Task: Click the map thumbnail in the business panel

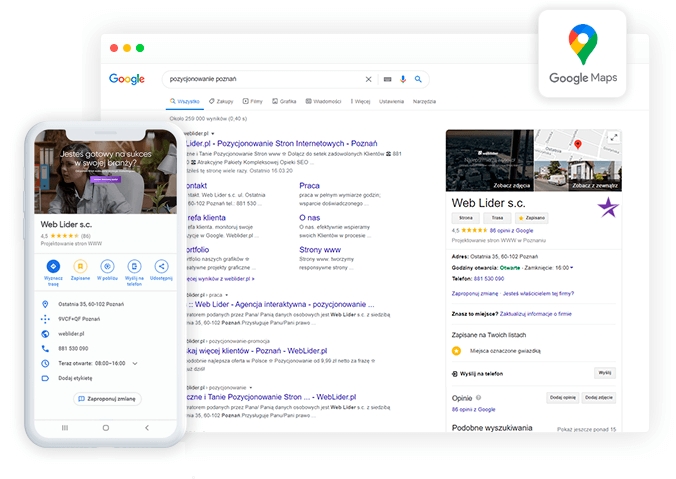Action: click(x=578, y=145)
